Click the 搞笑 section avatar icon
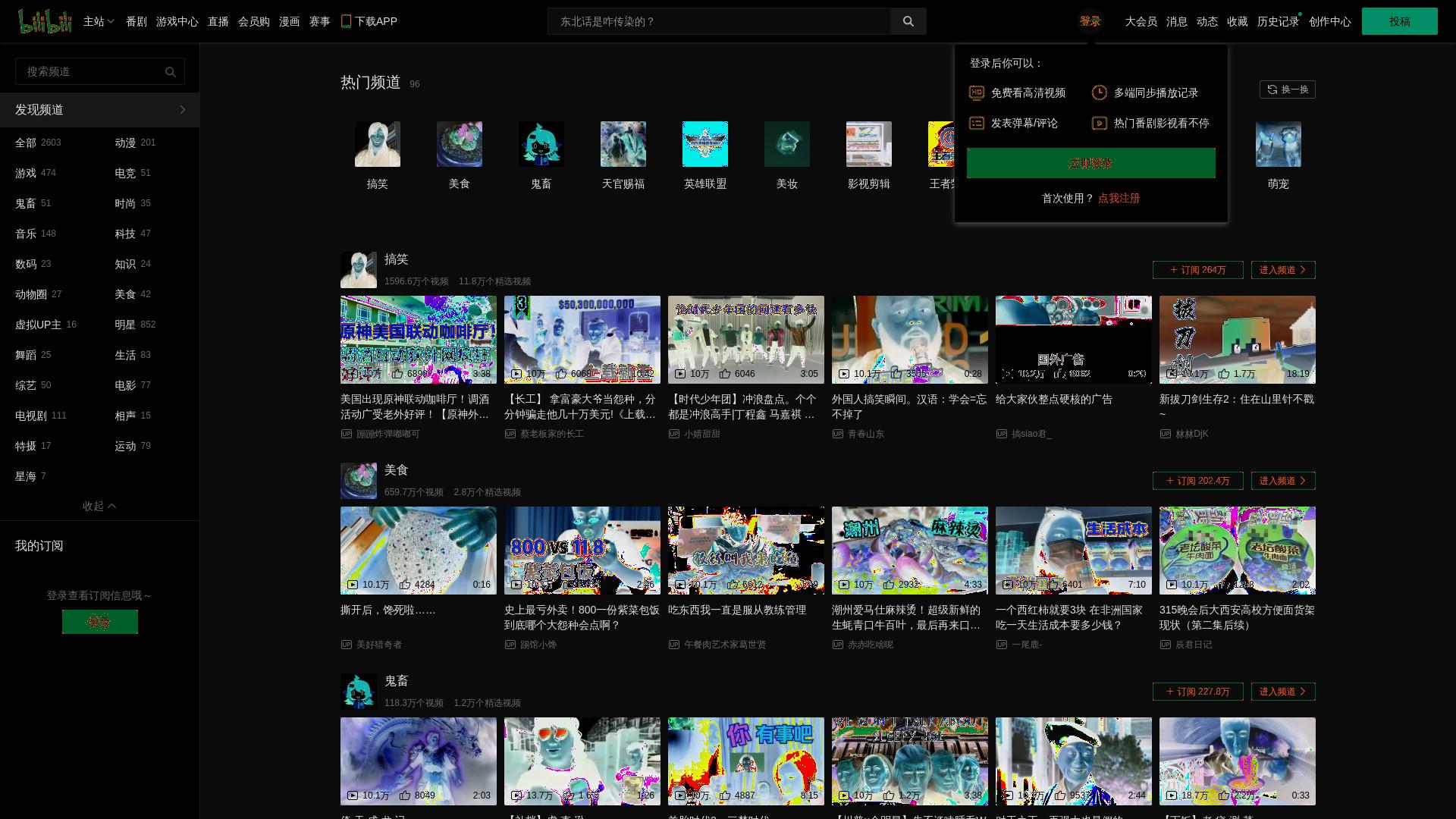Viewport: 1456px width, 819px height. (359, 270)
